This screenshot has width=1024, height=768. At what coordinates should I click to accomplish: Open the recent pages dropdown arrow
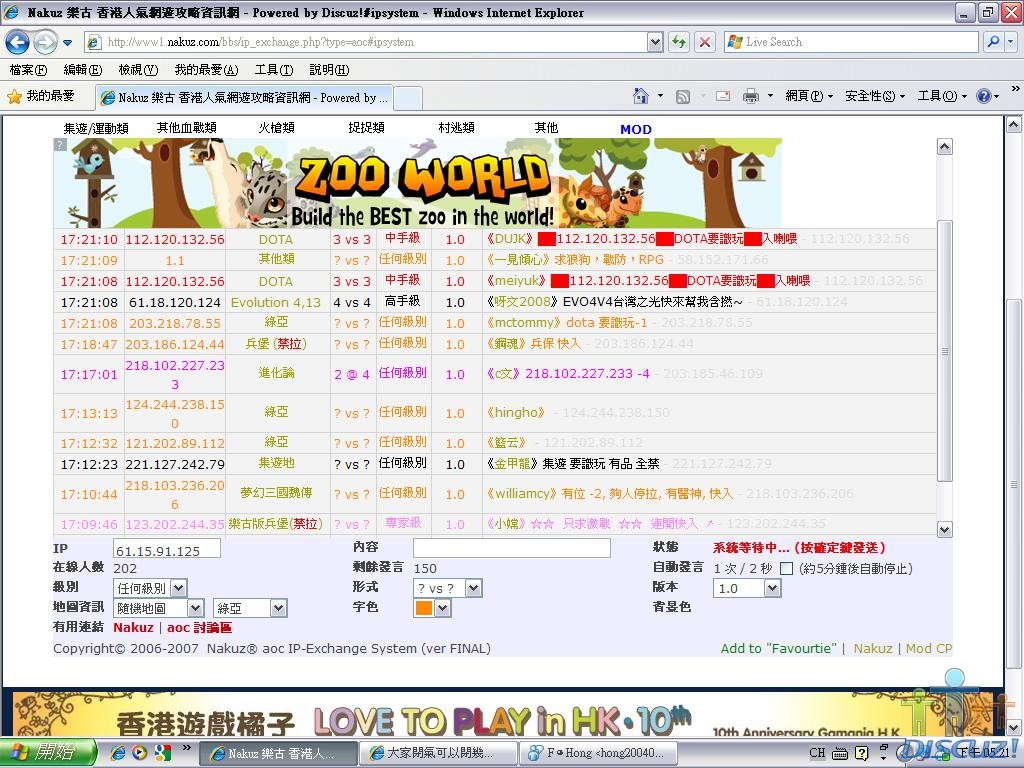tap(67, 43)
